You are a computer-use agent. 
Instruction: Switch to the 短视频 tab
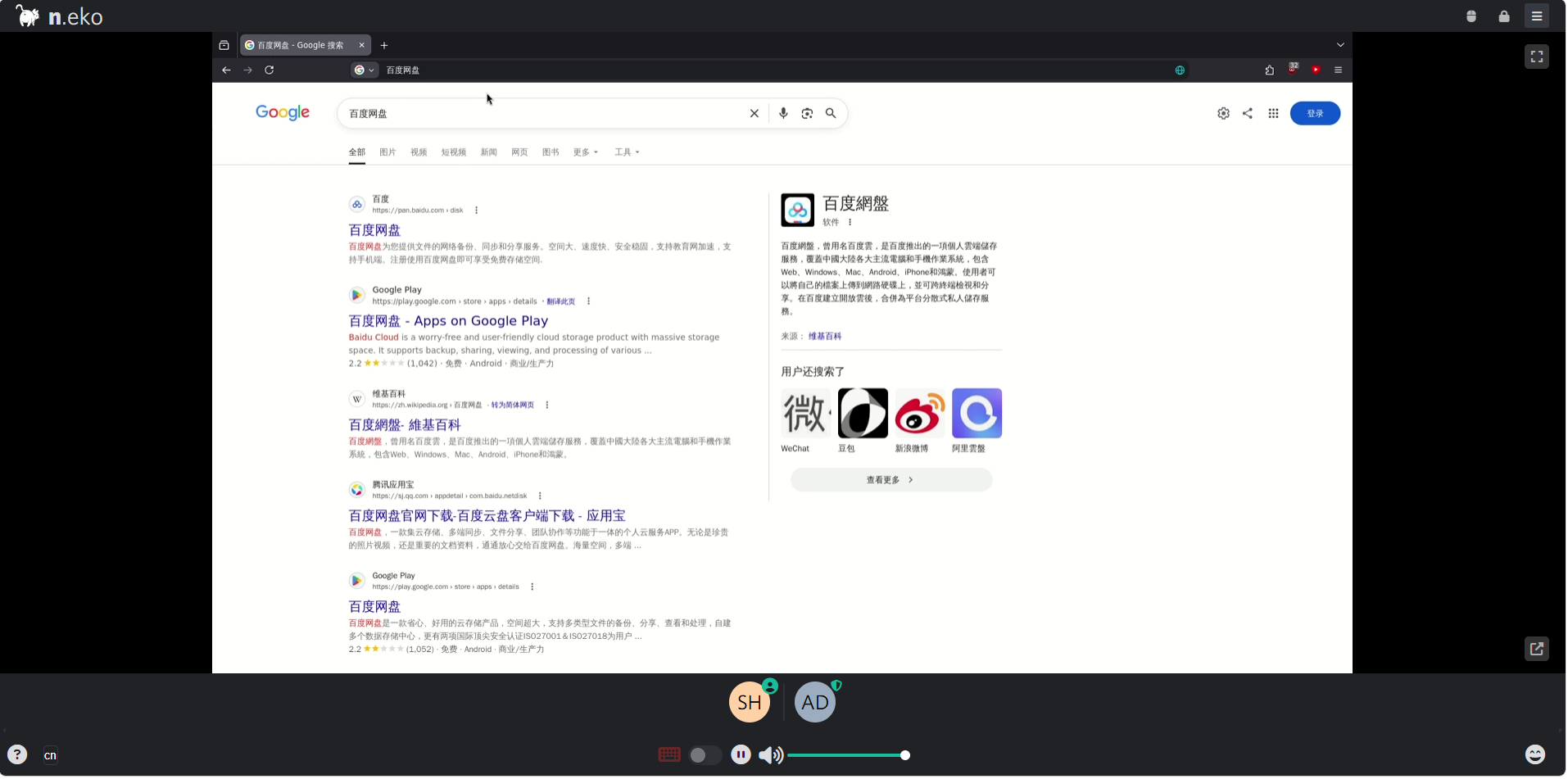tap(454, 152)
